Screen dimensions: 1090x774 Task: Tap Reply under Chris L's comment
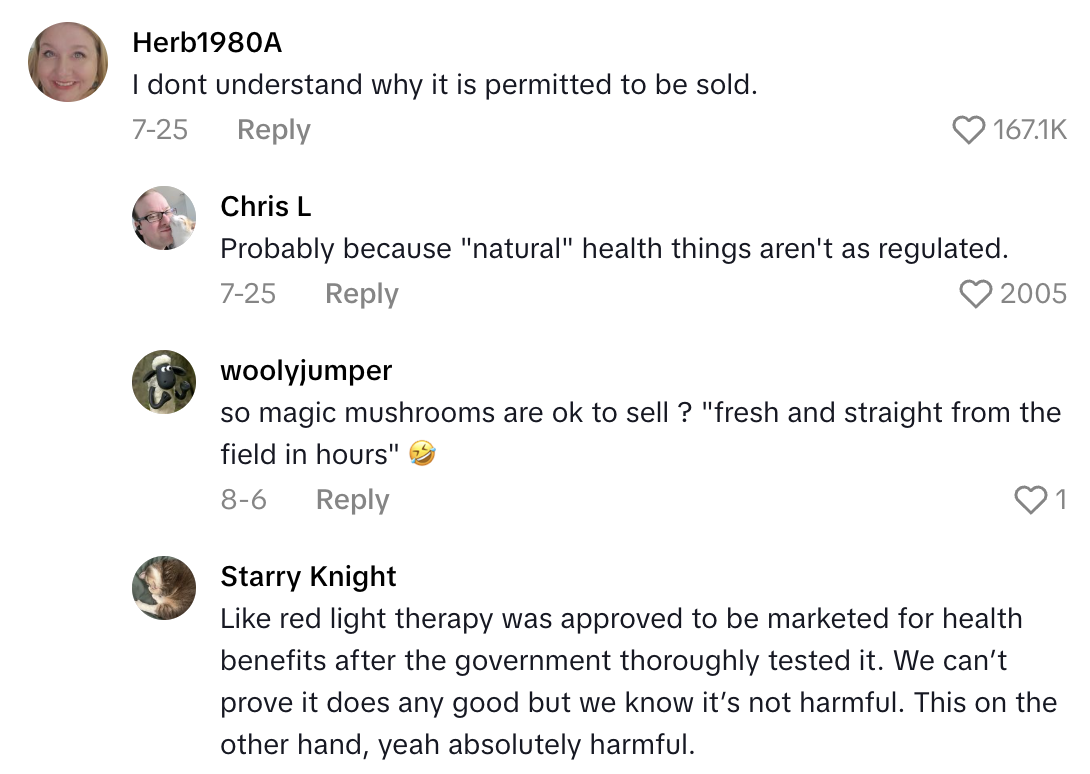(x=361, y=293)
